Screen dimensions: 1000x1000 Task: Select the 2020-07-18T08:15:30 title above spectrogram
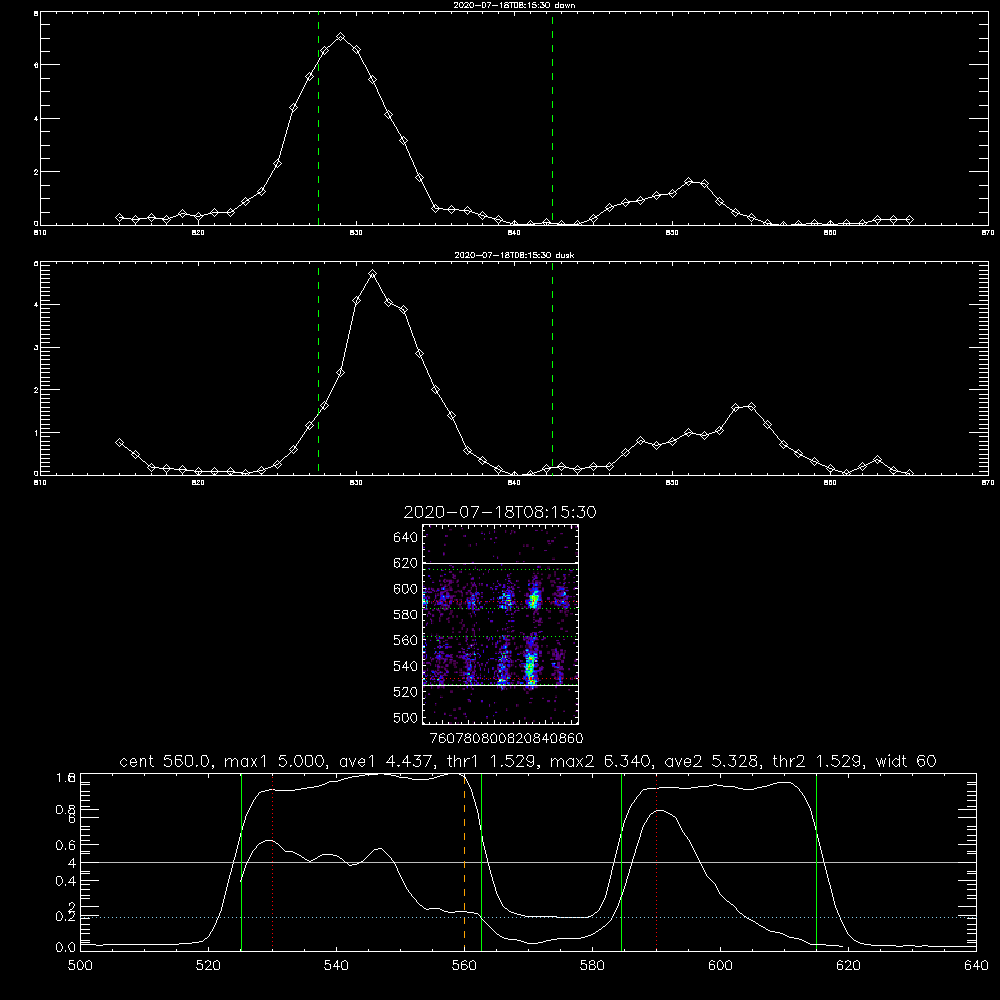click(x=500, y=512)
